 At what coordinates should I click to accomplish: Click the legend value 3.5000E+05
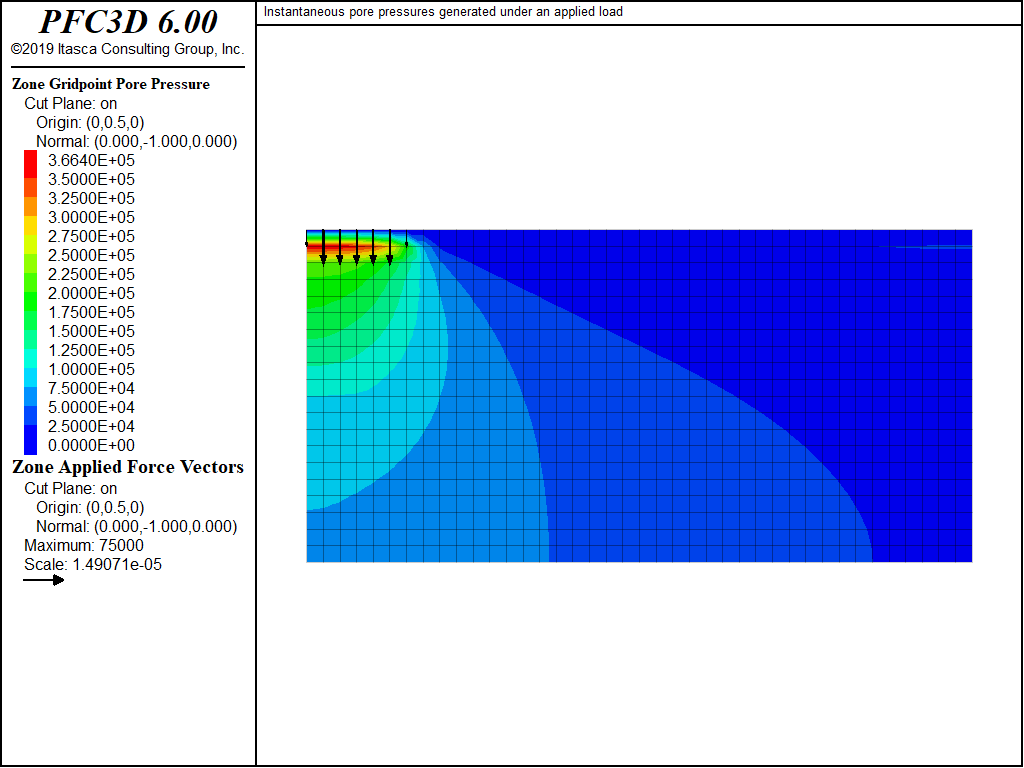pos(91,180)
